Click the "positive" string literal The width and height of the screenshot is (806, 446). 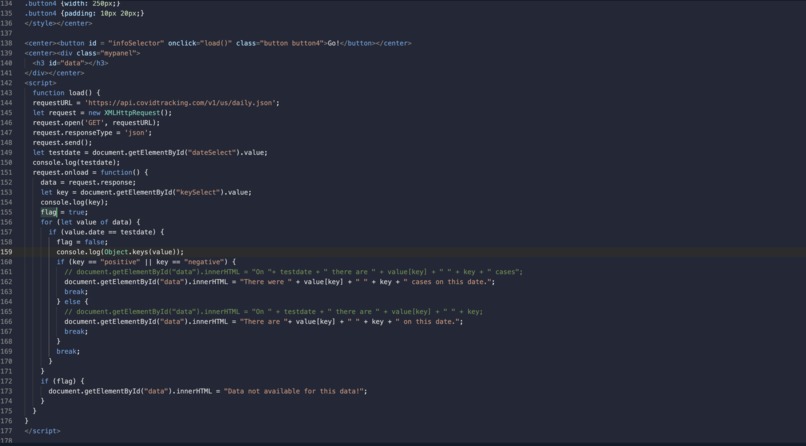coord(120,262)
